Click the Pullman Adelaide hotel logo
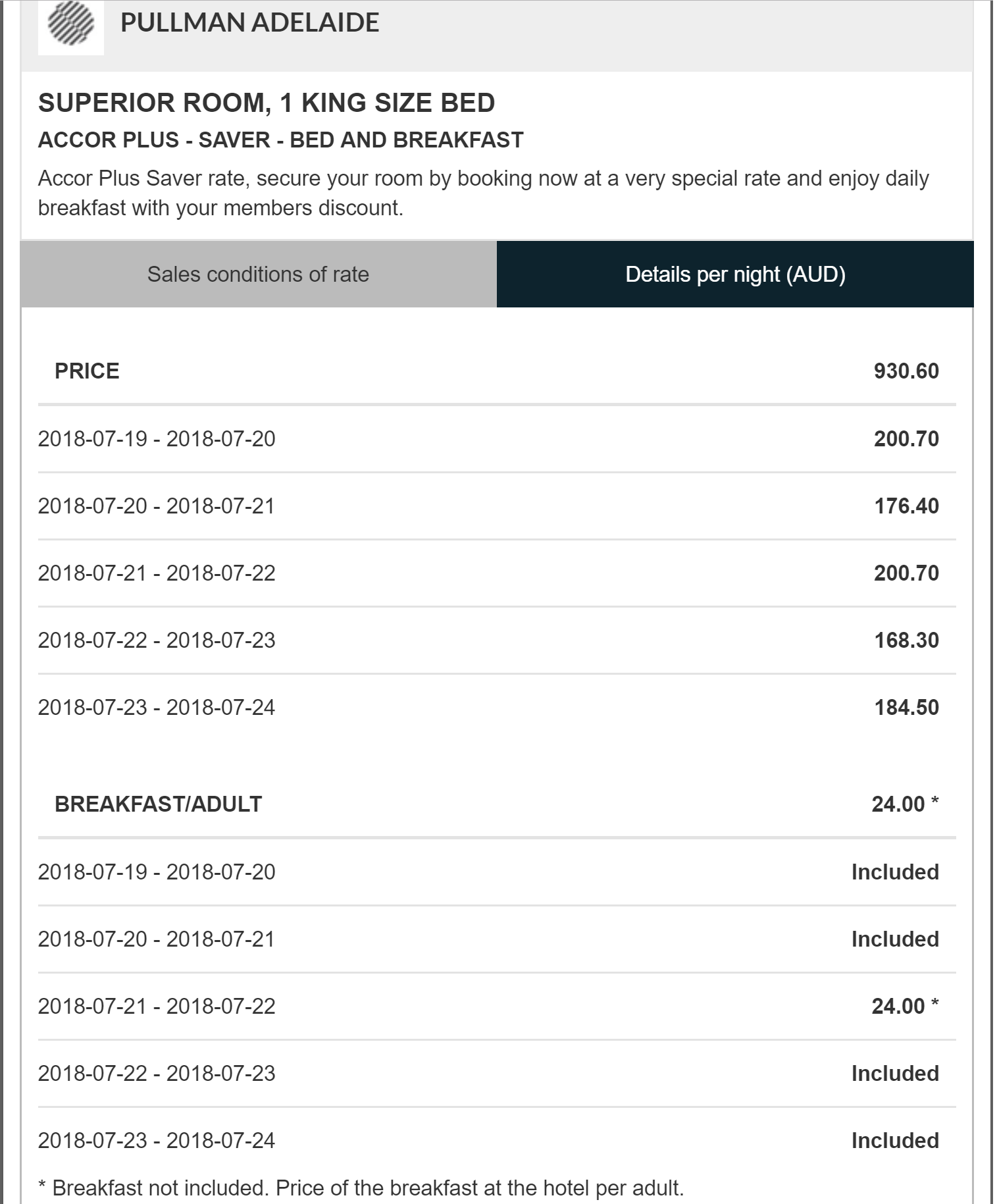 point(71,25)
